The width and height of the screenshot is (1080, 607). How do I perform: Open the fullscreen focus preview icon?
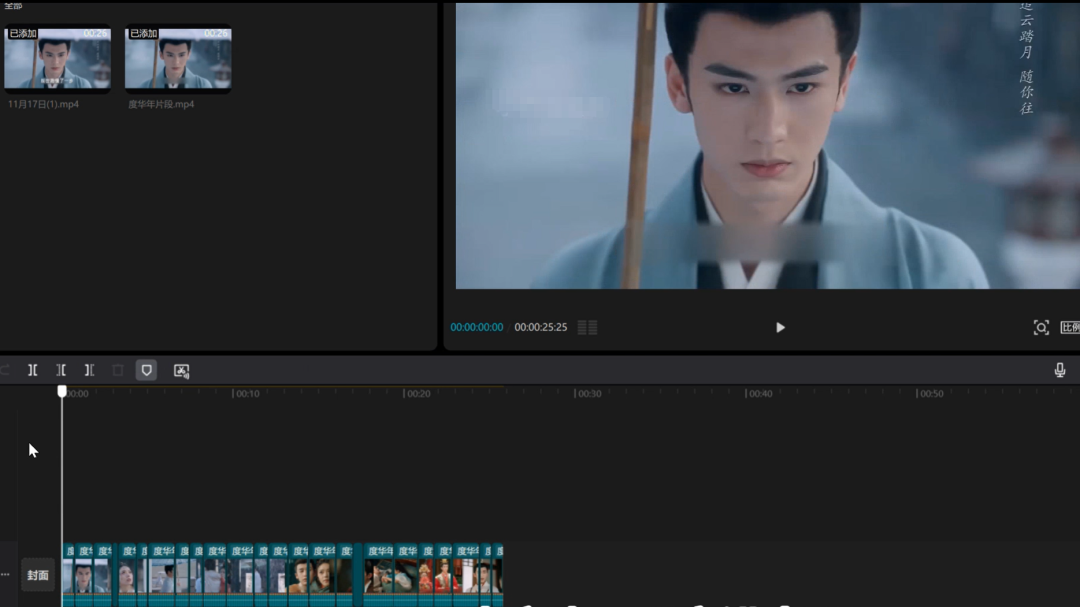coord(1041,328)
